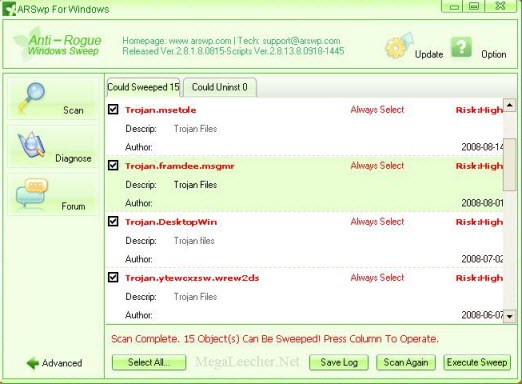Screen dimensions: 522x384
Task: Select the Trojan.ytewcxzsw.wrew2ds entry name
Action: tap(192, 278)
